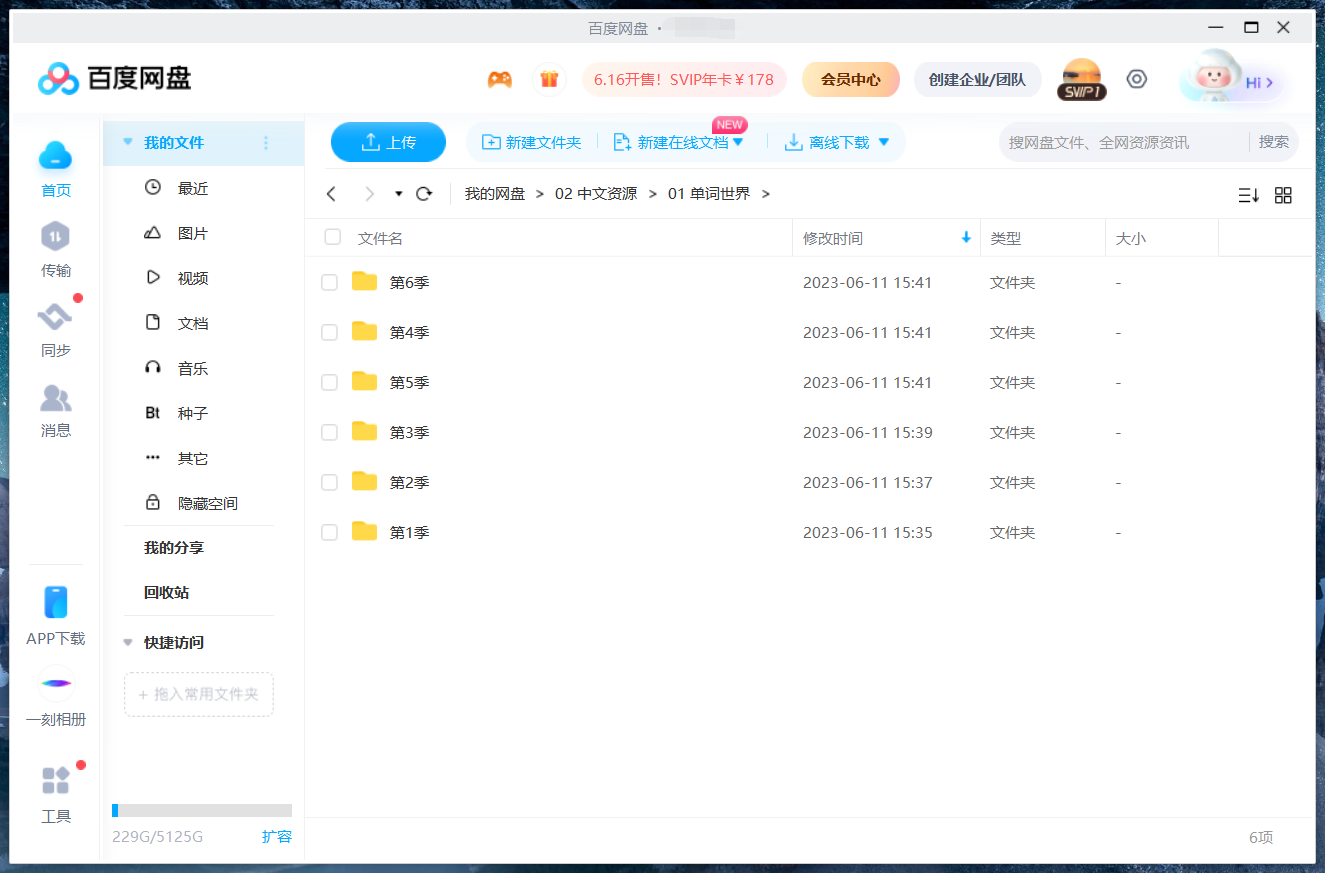Refresh the current folder view

click(423, 194)
